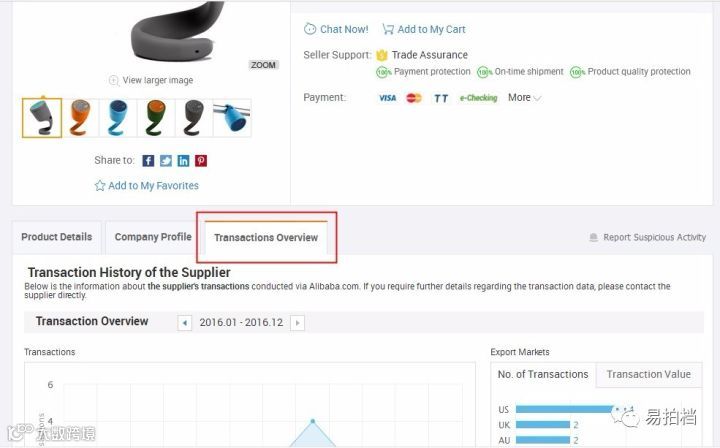This screenshot has width=720, height=448.
Task: Share product on Facebook icon
Action: tap(148, 161)
